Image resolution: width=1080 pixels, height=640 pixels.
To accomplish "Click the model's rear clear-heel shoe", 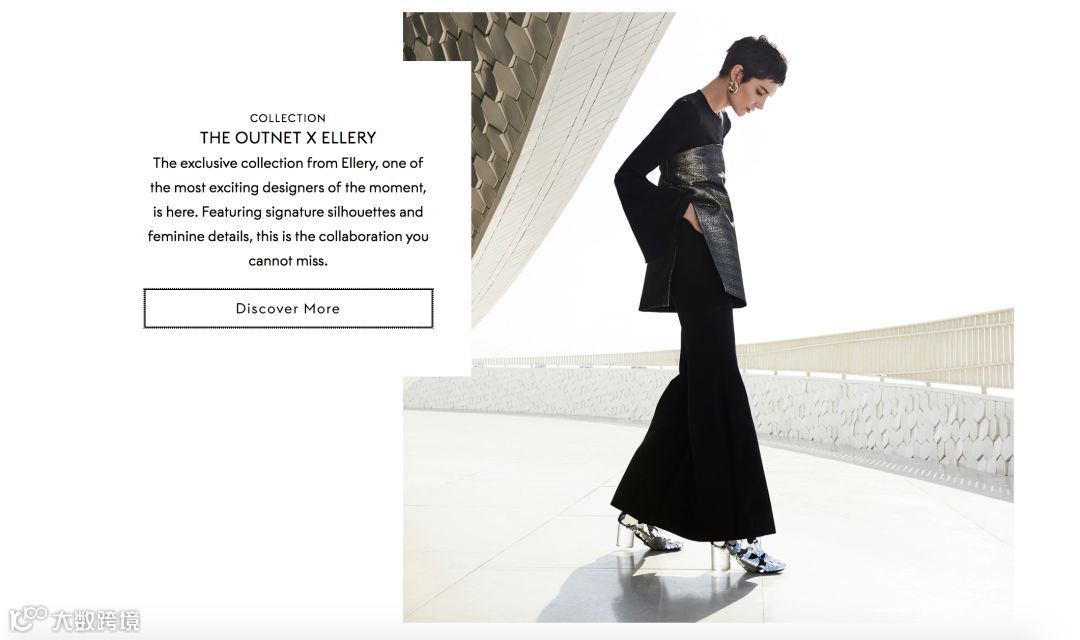I will click(647, 533).
